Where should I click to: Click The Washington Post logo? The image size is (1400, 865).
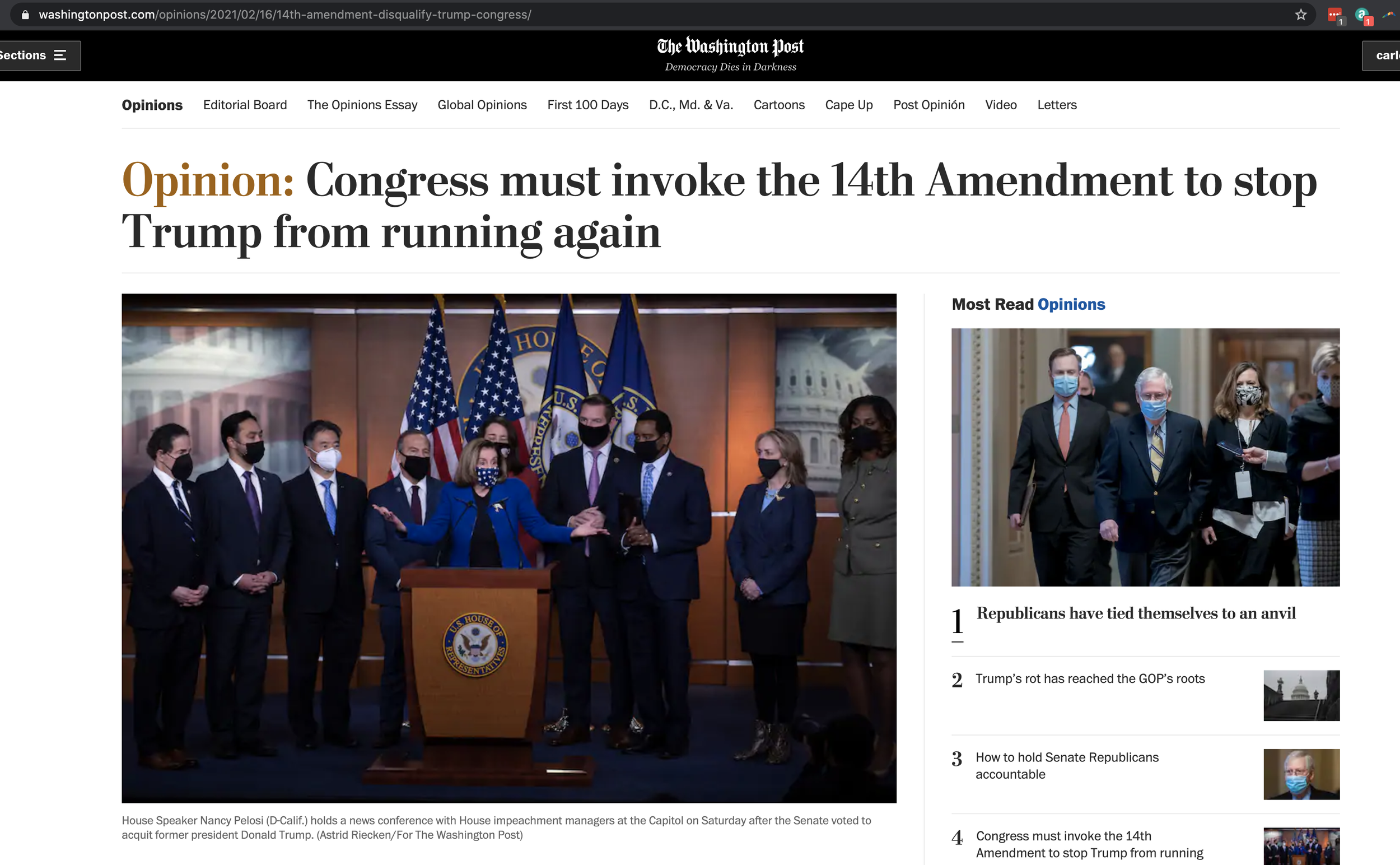[730, 46]
